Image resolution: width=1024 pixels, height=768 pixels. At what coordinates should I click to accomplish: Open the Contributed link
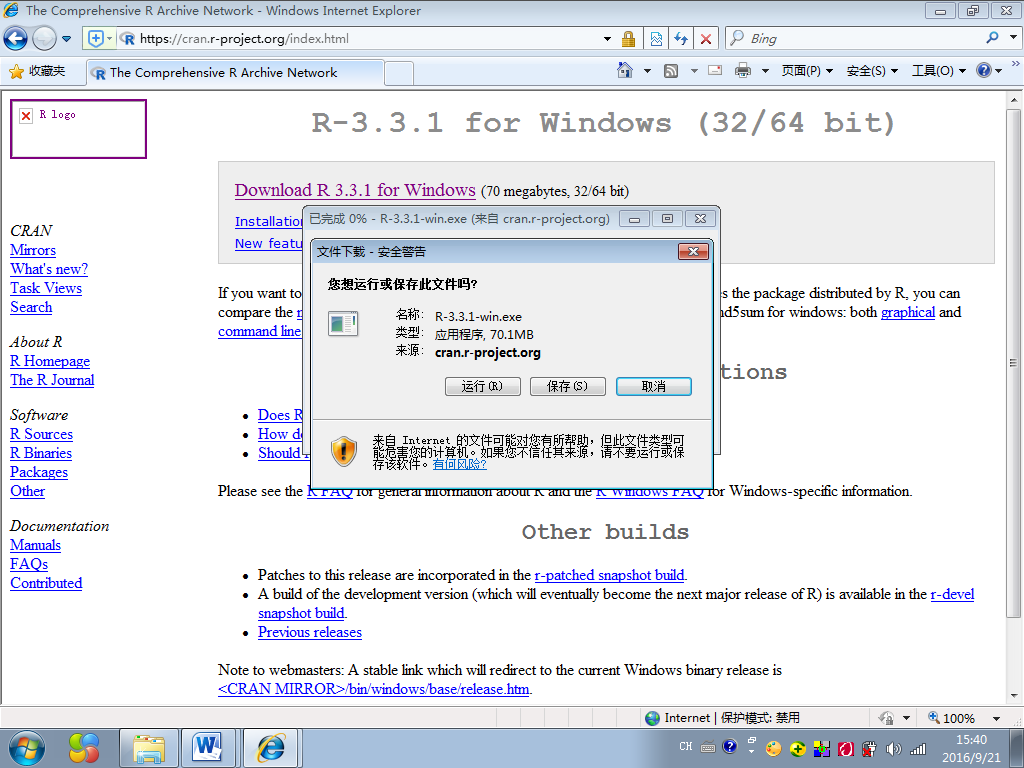[x=46, y=583]
